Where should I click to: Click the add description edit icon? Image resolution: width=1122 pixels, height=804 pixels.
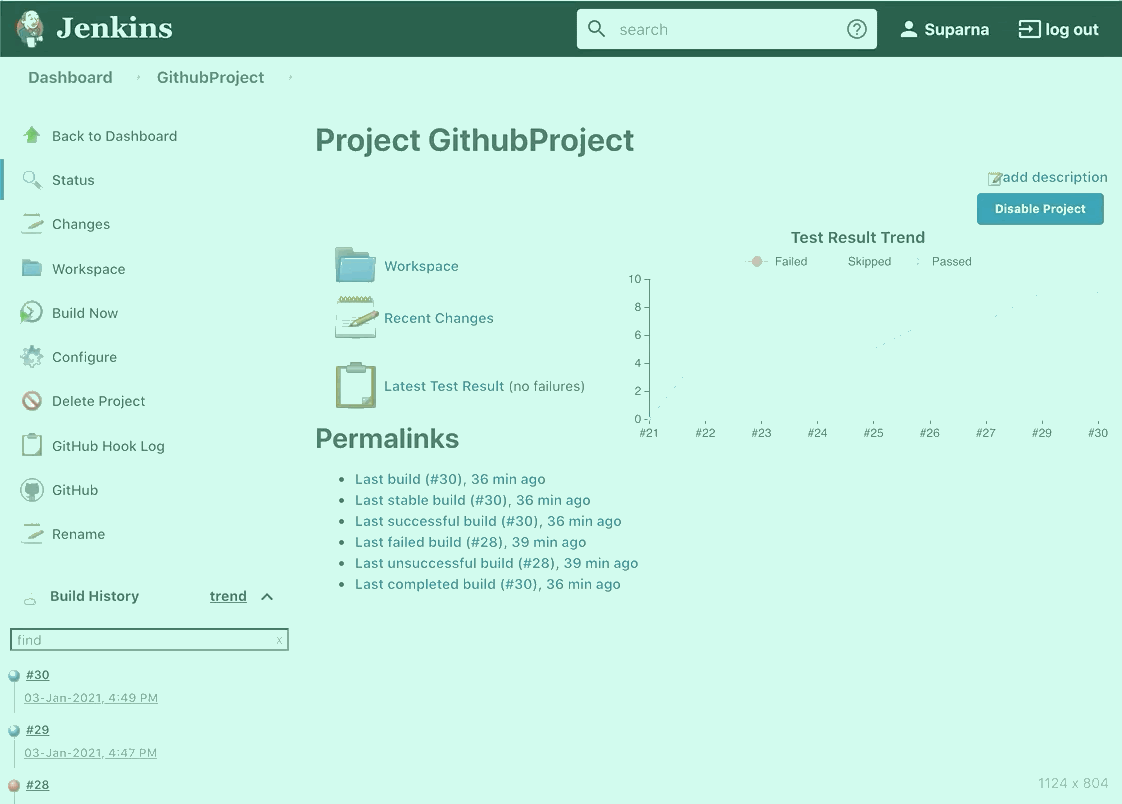995,178
